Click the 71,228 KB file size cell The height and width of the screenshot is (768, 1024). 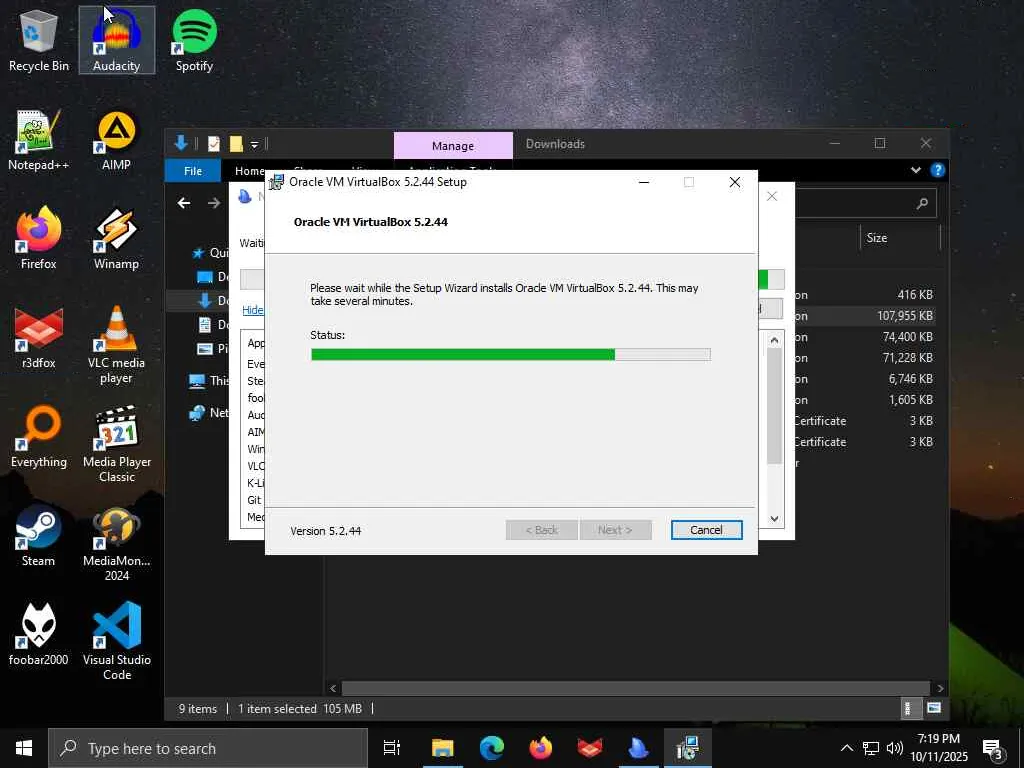(907, 358)
